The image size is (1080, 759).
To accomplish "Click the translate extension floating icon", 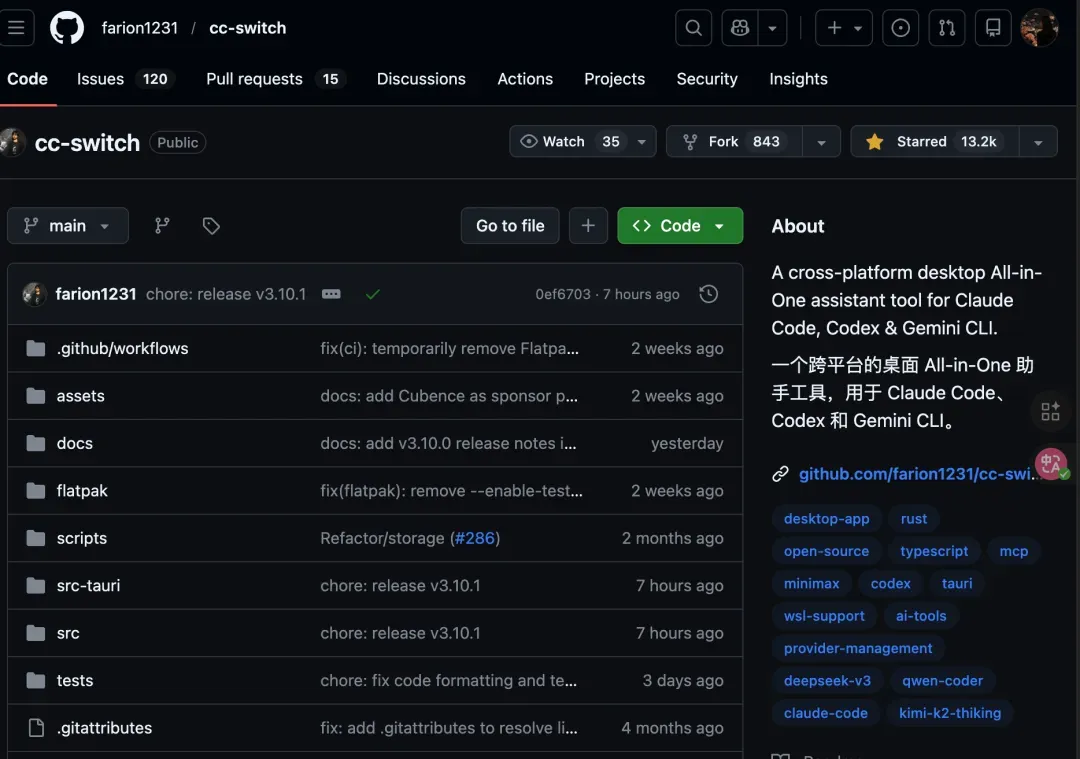I will pos(1051,464).
